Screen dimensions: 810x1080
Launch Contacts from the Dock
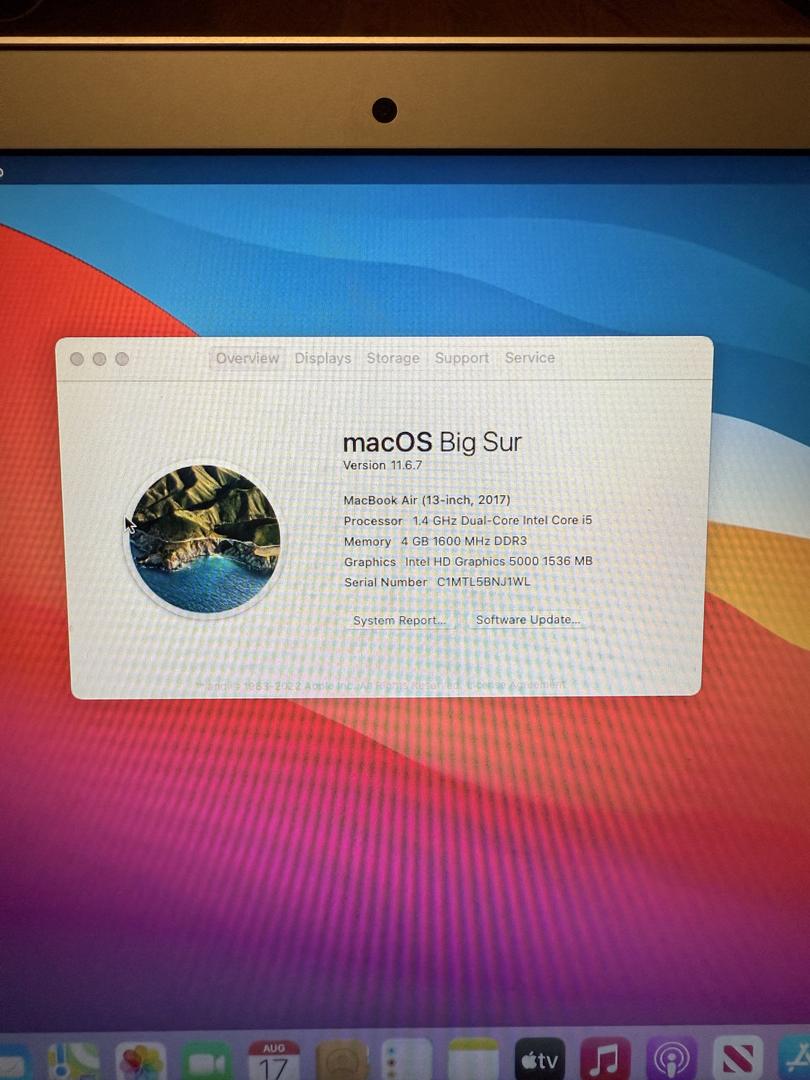[341, 1061]
